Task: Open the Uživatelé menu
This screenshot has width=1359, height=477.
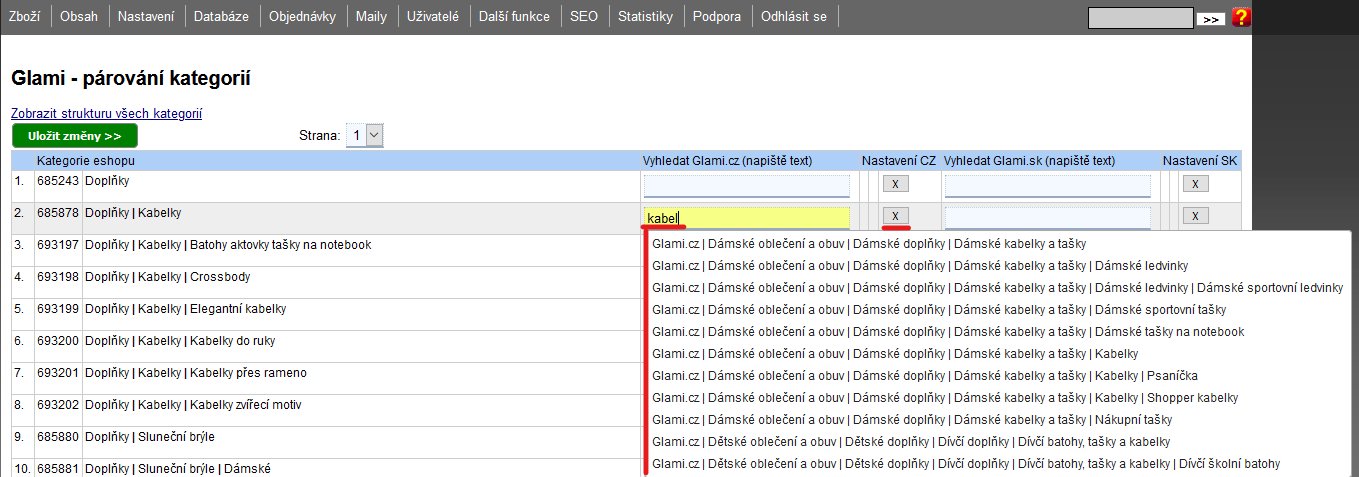Action: [433, 17]
